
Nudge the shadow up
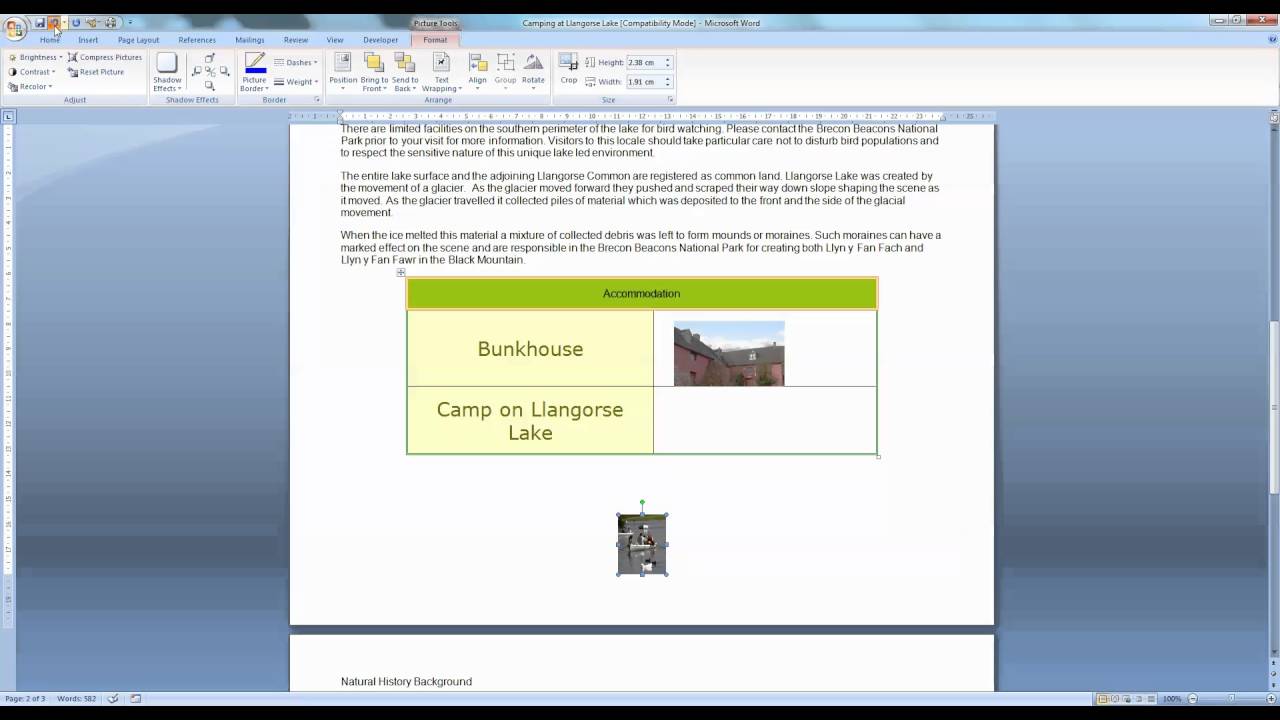pos(209,58)
